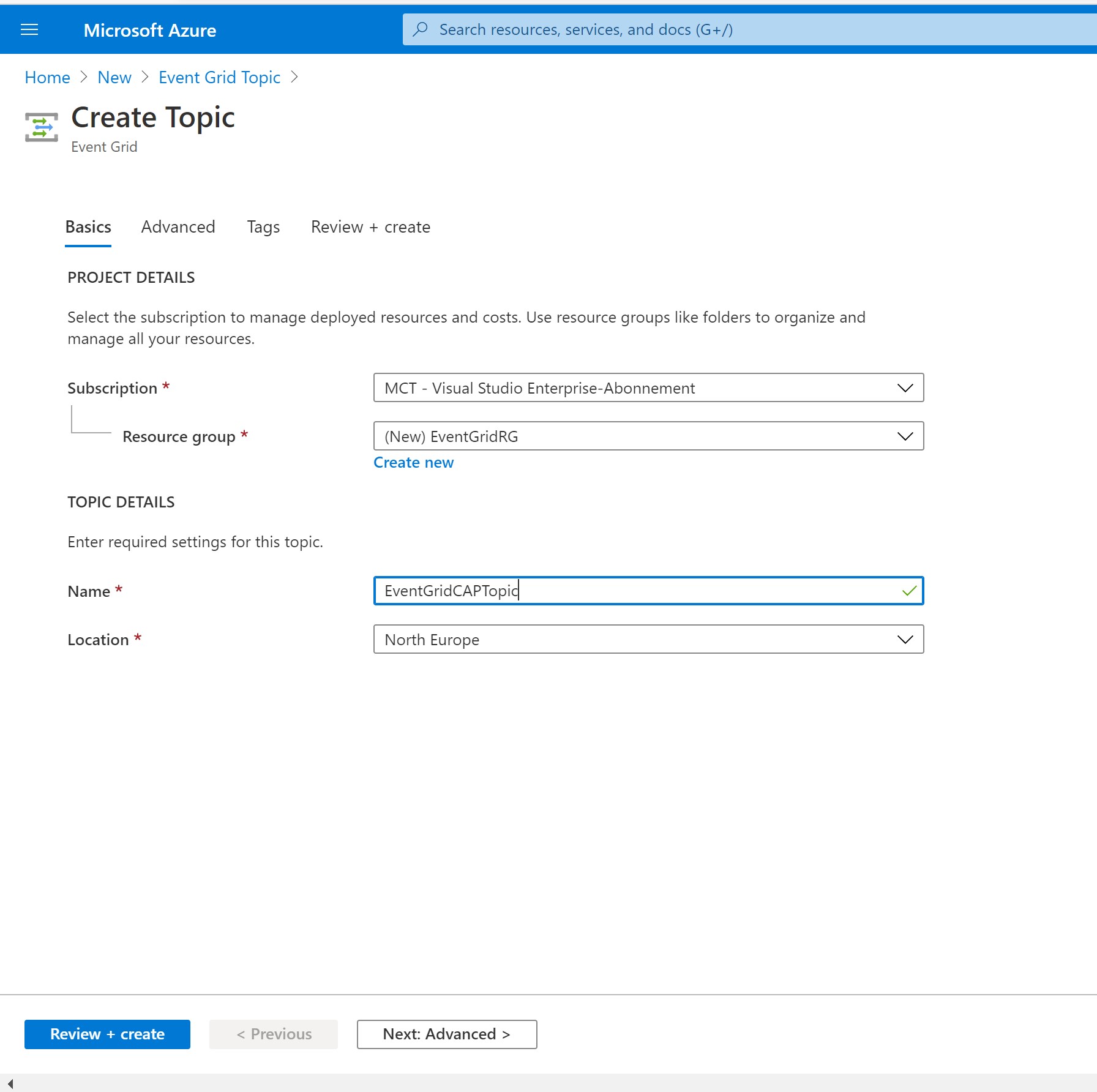Expand the Subscription dropdown
The width and height of the screenshot is (1097, 1092).
(648, 388)
